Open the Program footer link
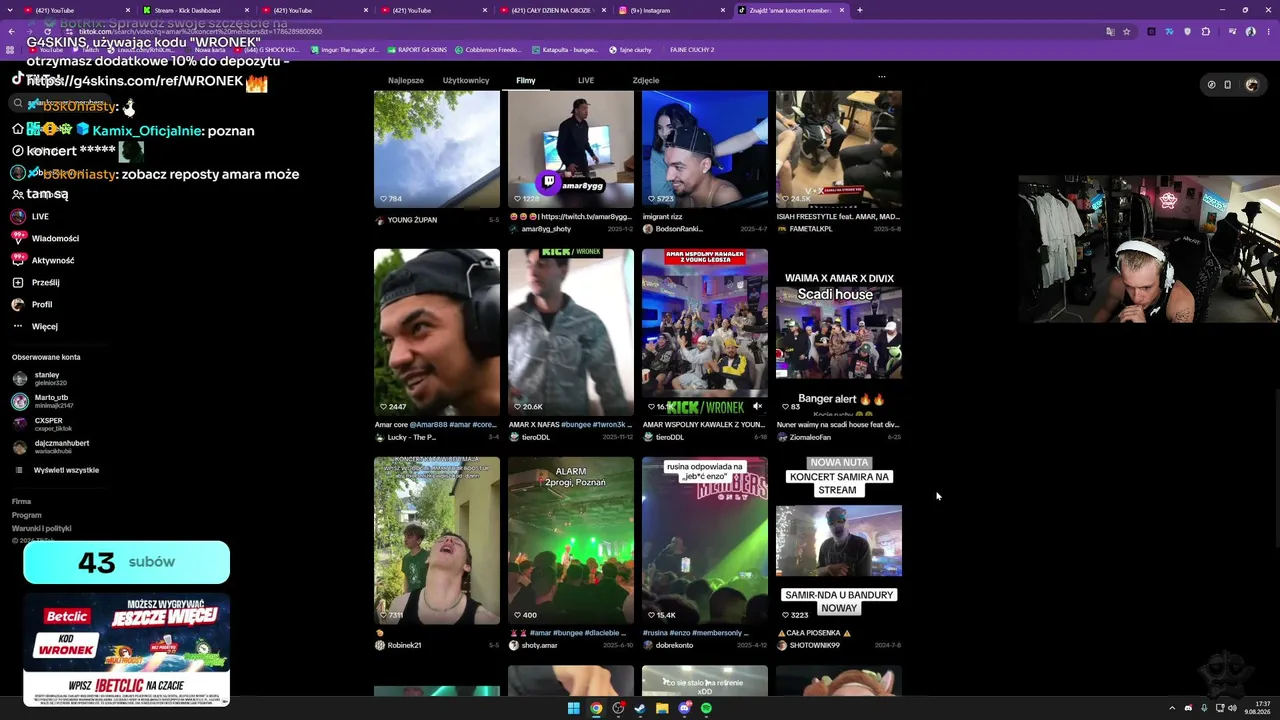Screen dimensions: 1280x720 pos(27,515)
